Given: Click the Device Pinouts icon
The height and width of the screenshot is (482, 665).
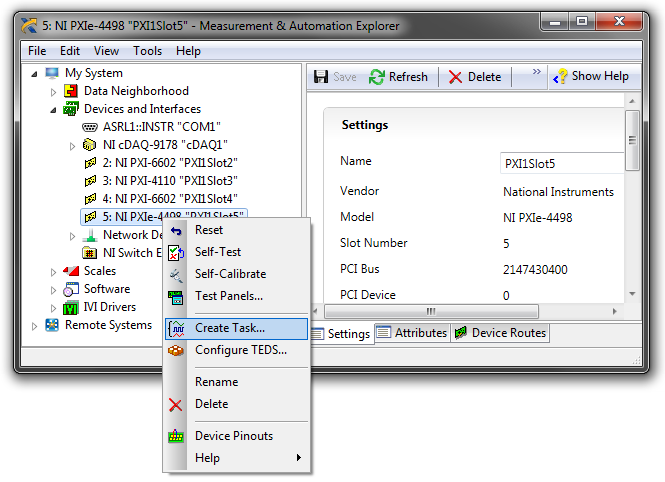Looking at the screenshot, I should pos(176,436).
